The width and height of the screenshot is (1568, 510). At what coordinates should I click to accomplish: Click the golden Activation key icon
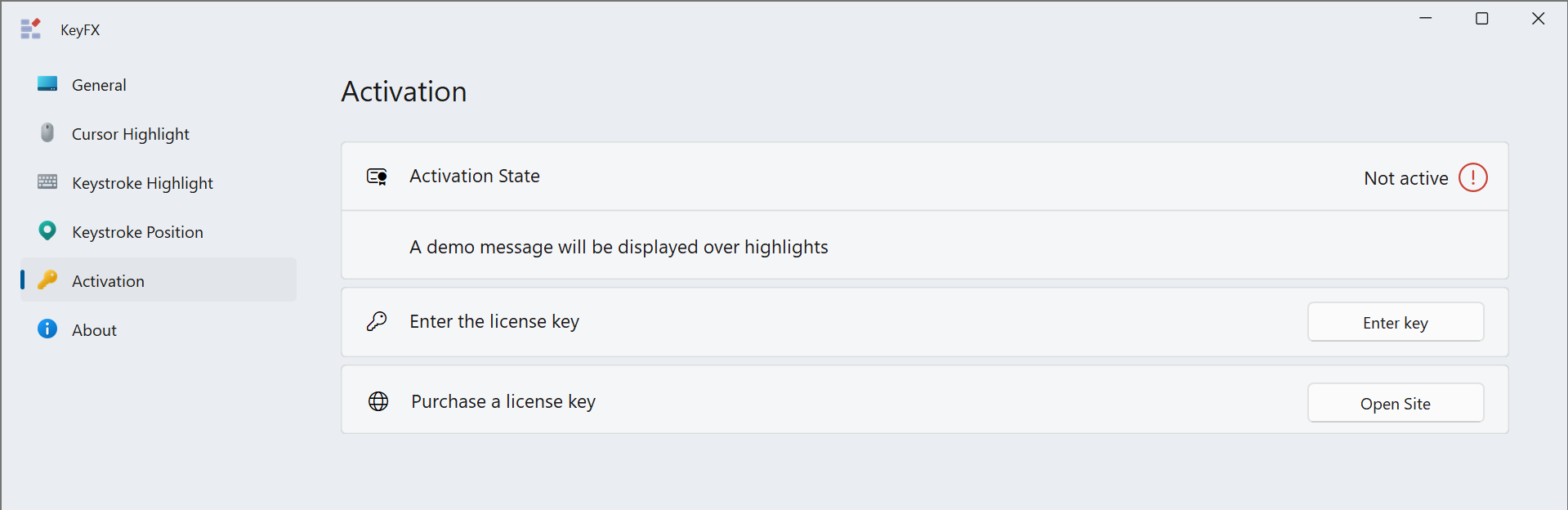point(47,280)
